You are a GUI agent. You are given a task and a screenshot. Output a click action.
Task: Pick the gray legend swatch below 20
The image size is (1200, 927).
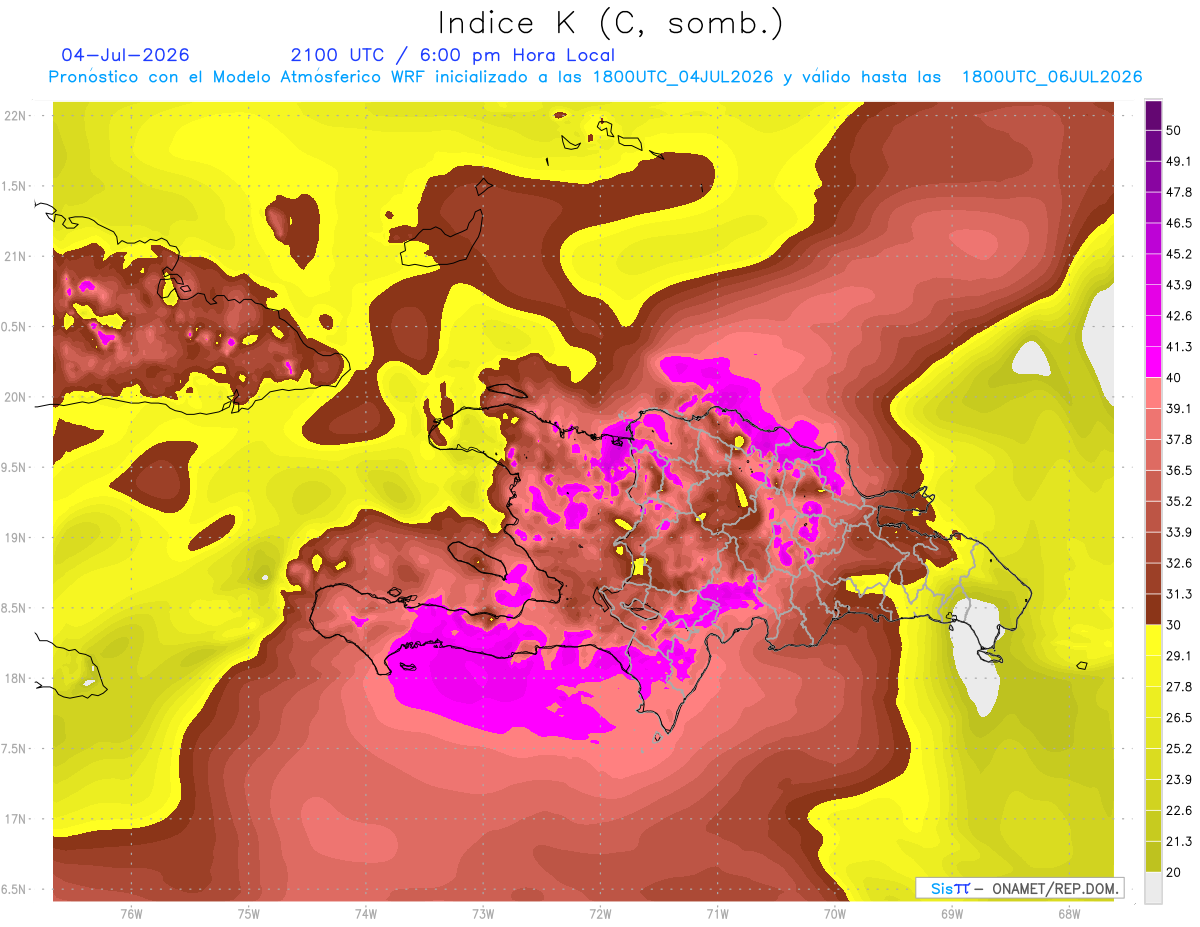1154,887
